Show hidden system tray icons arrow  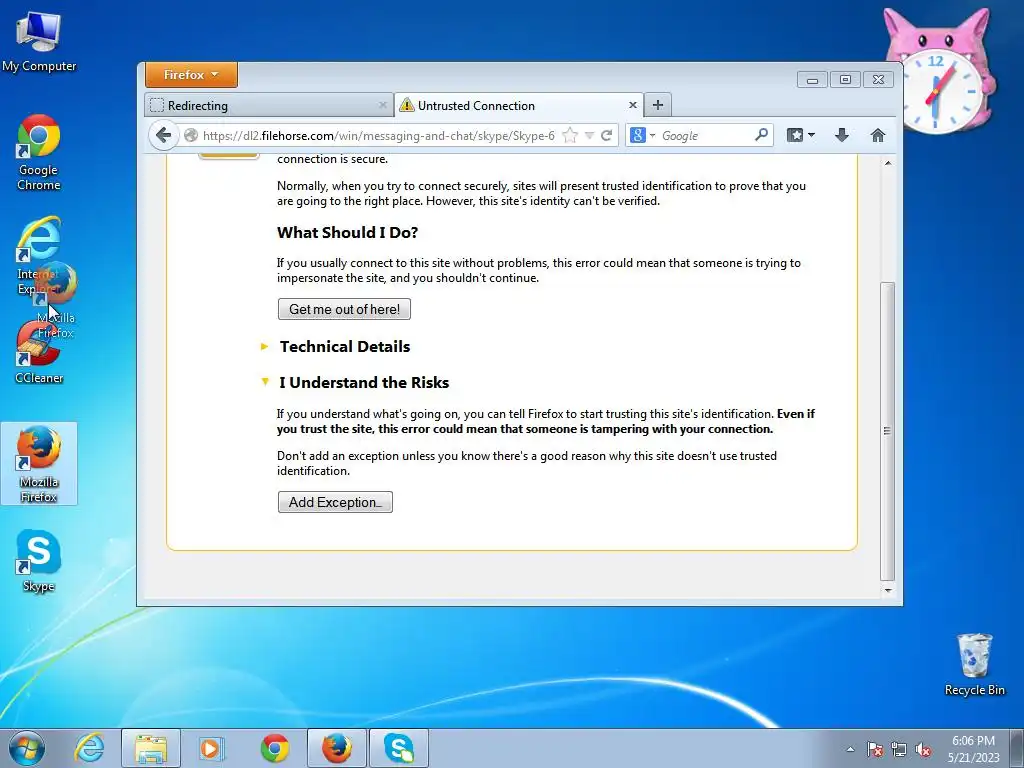850,749
